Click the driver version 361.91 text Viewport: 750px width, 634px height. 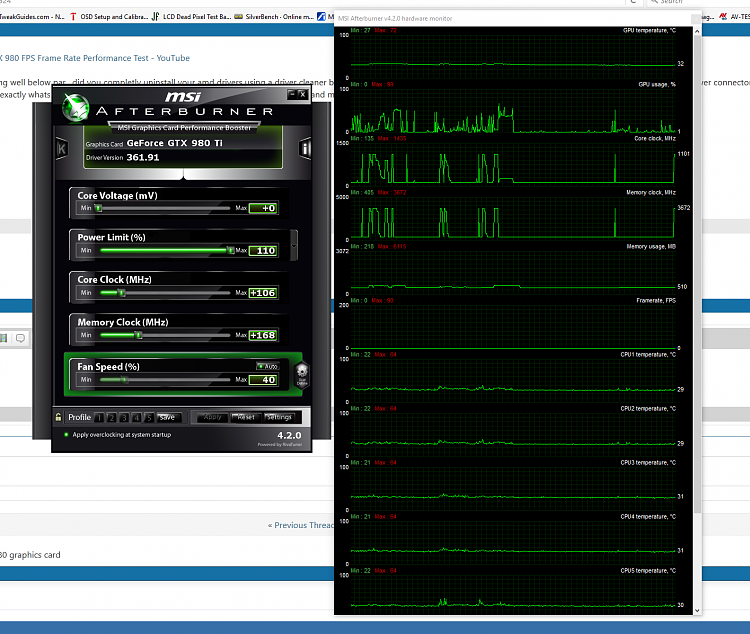tap(143, 157)
